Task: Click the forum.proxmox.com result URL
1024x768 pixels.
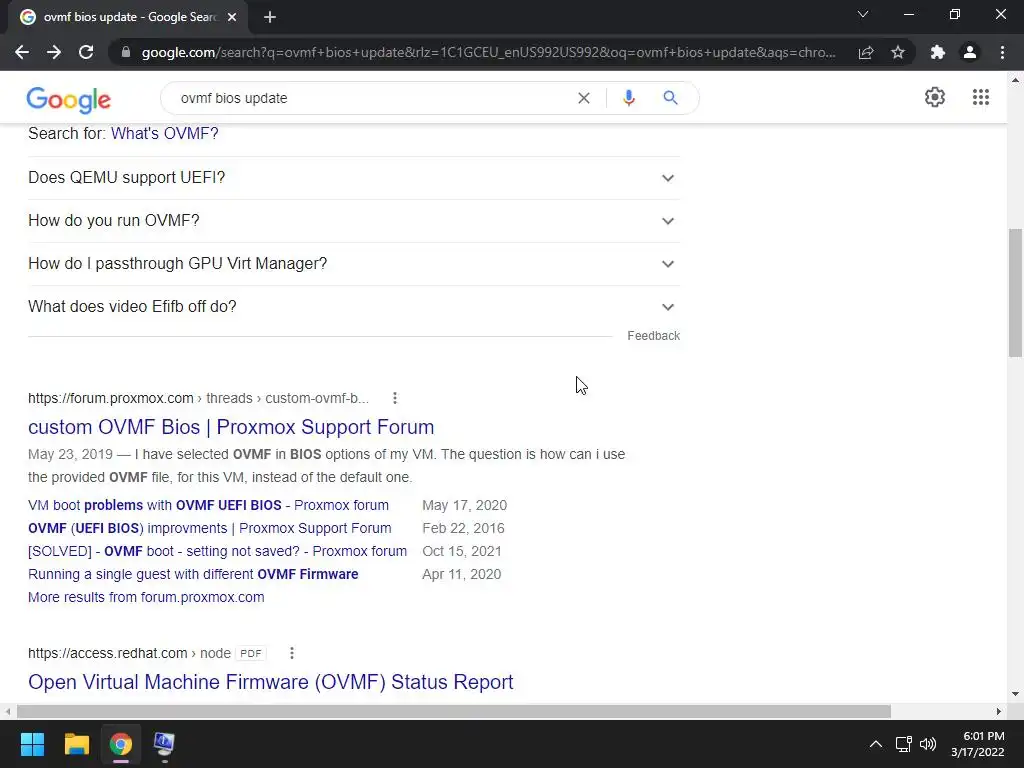Action: [199, 398]
